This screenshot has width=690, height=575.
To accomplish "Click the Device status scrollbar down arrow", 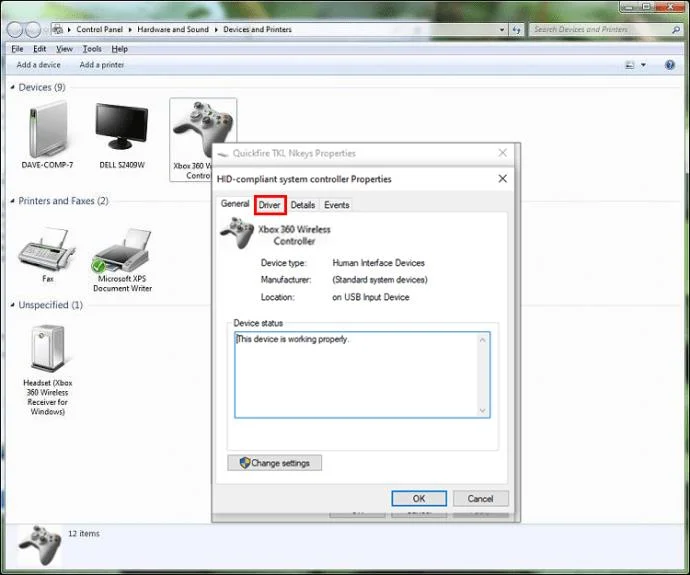I will (x=483, y=410).
